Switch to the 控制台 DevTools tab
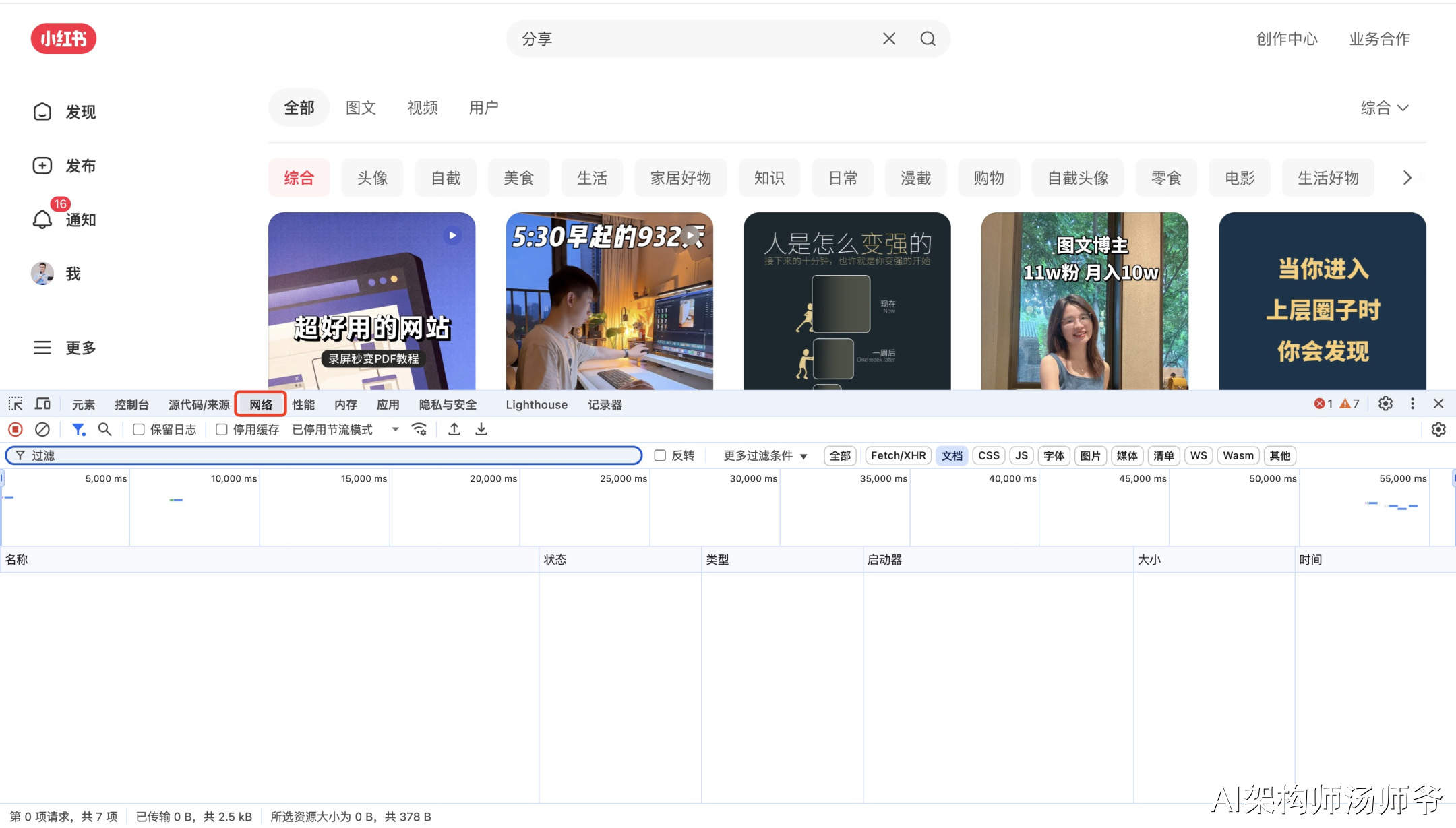Image resolution: width=1456 pixels, height=828 pixels. [131, 404]
